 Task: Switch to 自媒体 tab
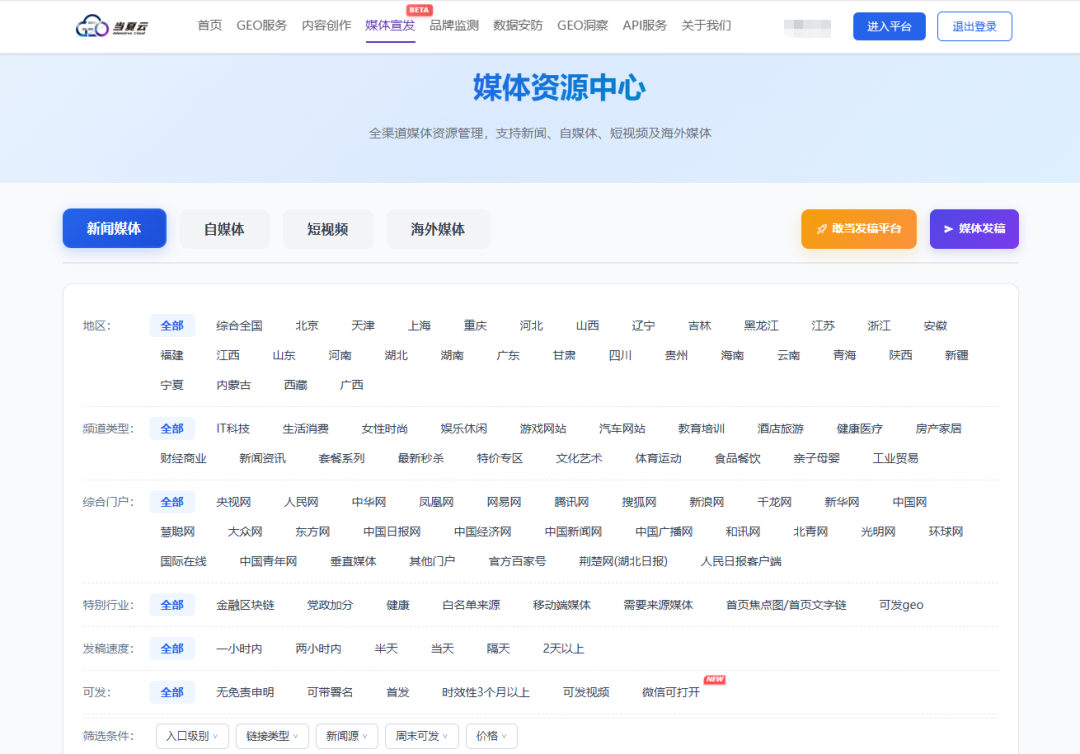(224, 229)
